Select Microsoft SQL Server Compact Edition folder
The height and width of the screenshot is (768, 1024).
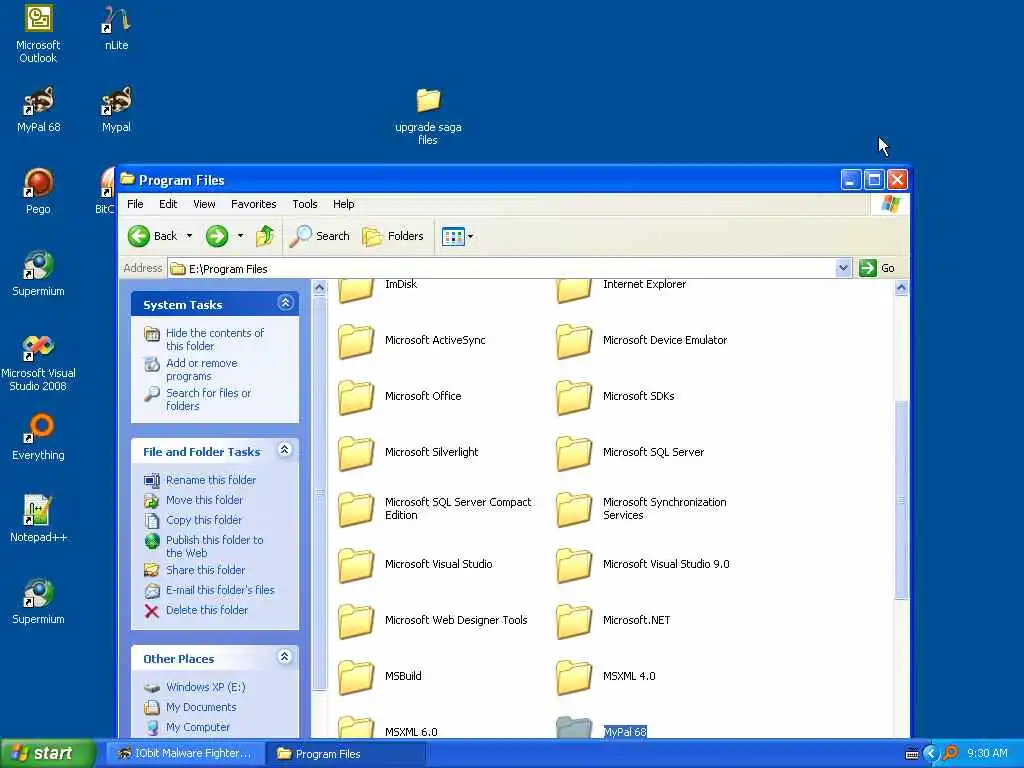(x=435, y=509)
